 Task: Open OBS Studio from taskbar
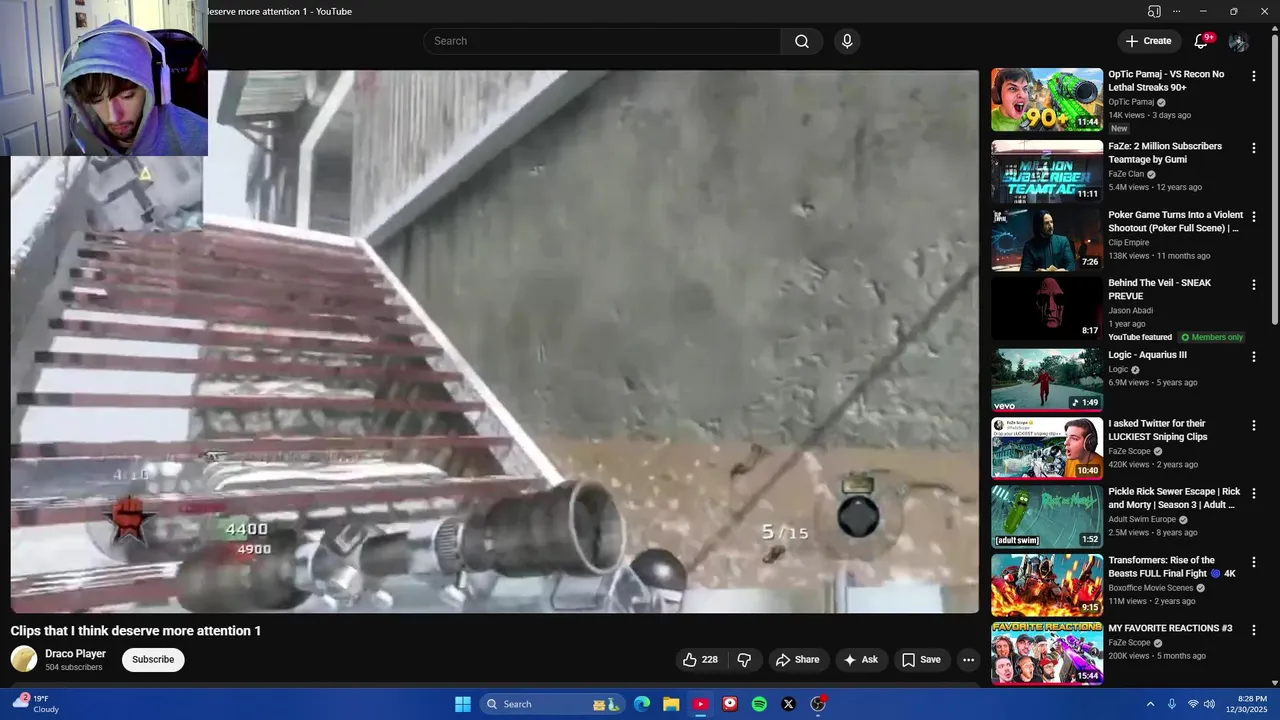click(x=818, y=704)
